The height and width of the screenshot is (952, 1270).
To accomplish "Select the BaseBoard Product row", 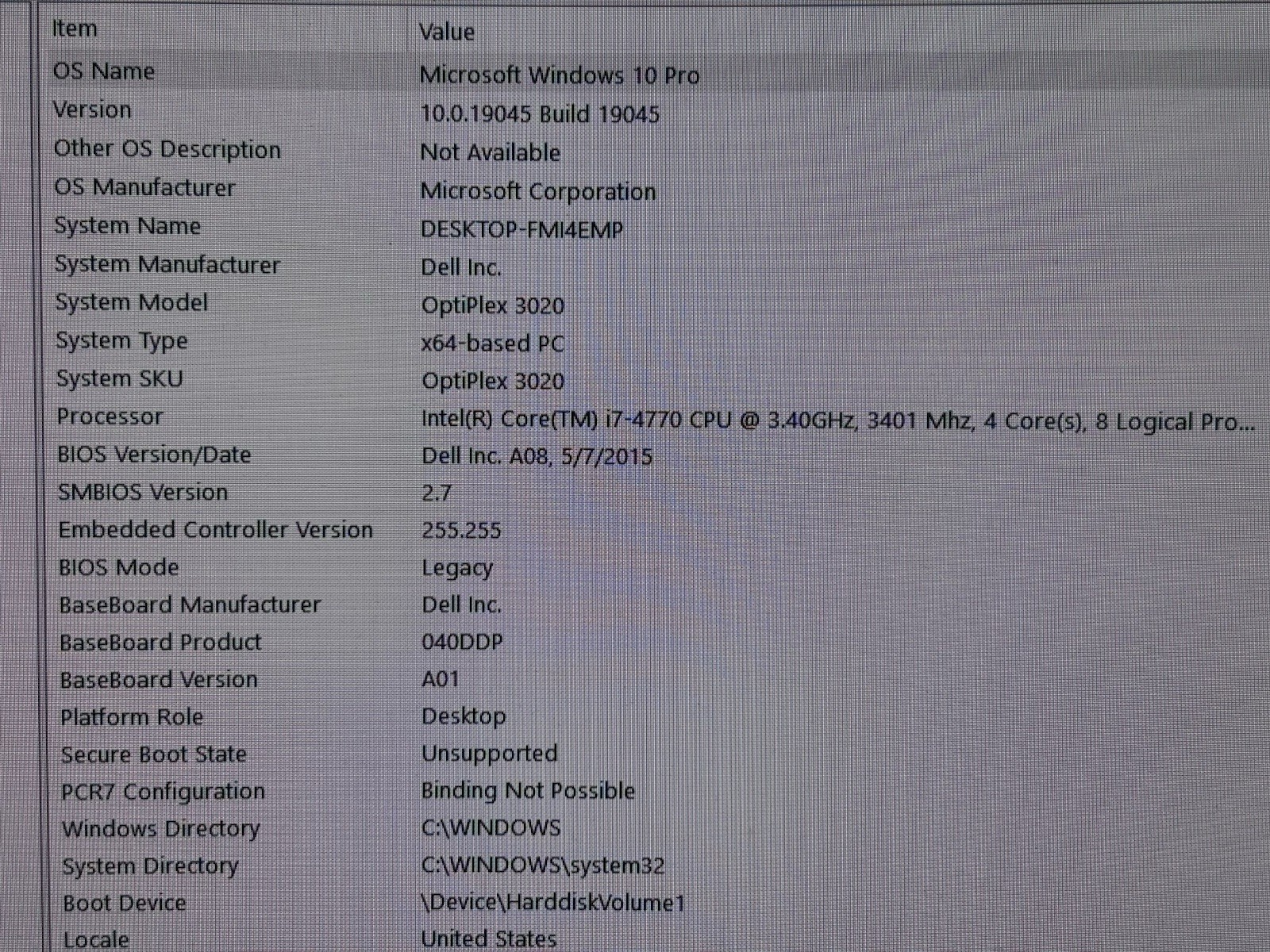I will tap(160, 643).
